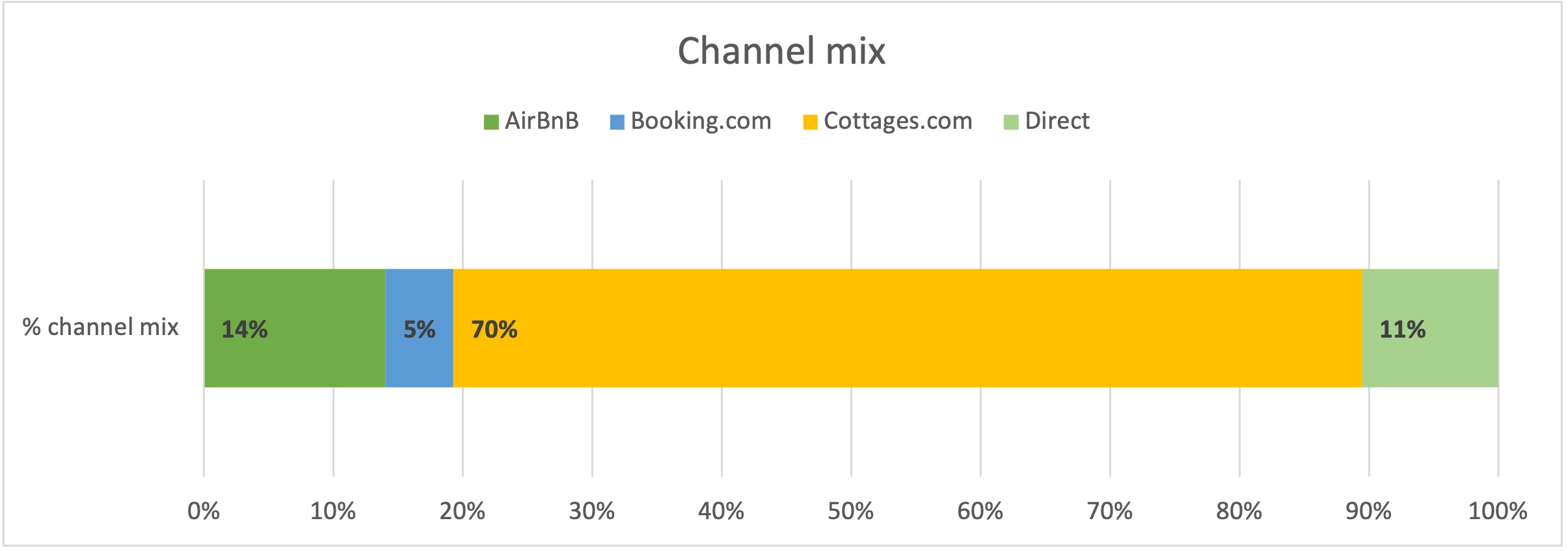Select the AirBnB legend label
Screen dimensions: 1568x551
pos(541,121)
